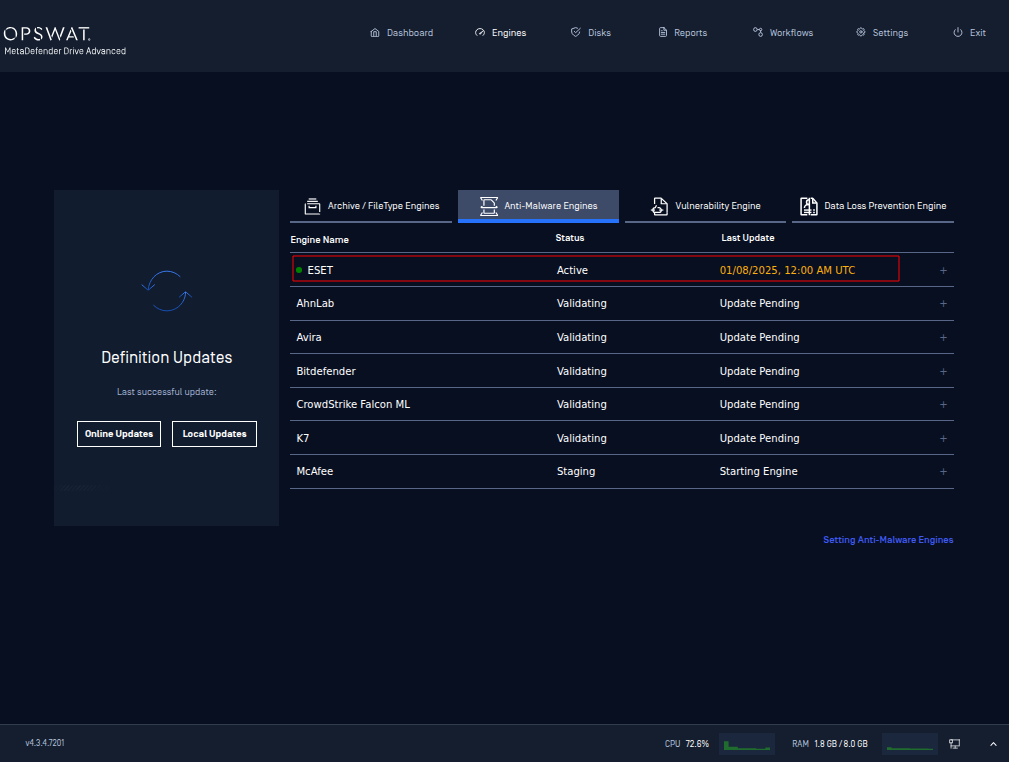Click the RAM usage graph
Viewport: 1009px width, 762px height.
910,743
